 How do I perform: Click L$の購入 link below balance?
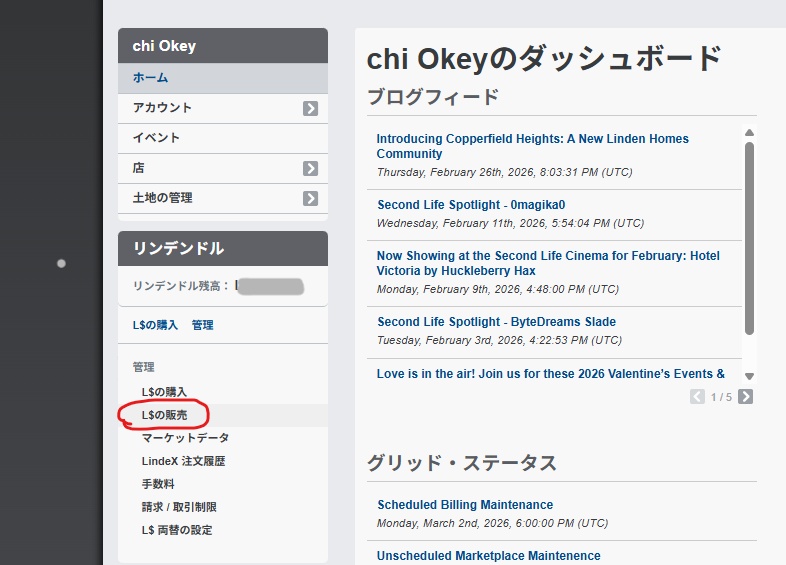[154, 325]
